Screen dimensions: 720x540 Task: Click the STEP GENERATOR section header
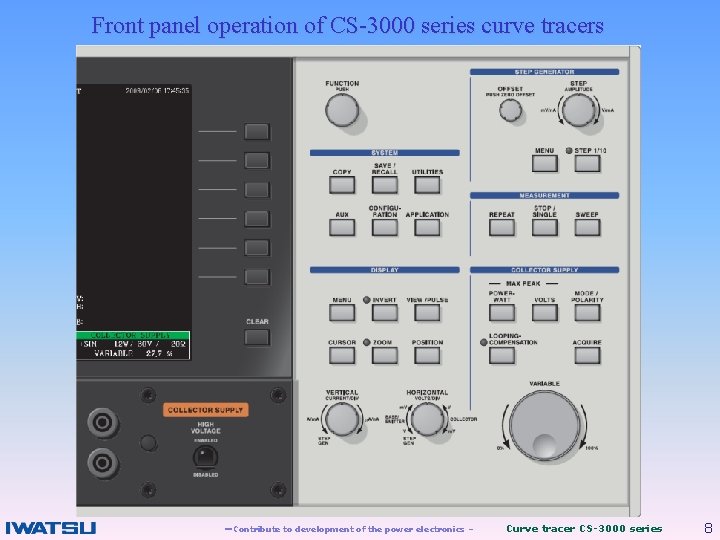[x=545, y=72]
